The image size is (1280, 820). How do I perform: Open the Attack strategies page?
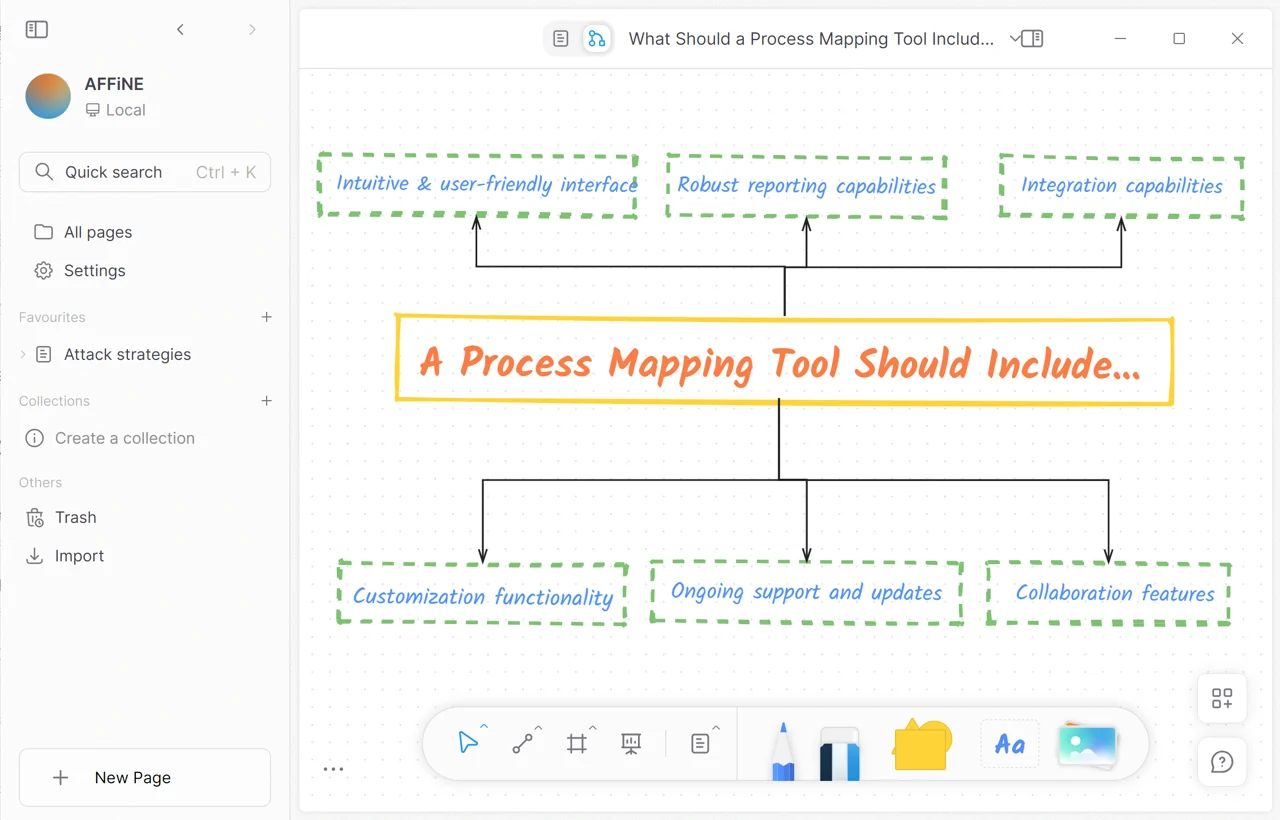point(127,354)
